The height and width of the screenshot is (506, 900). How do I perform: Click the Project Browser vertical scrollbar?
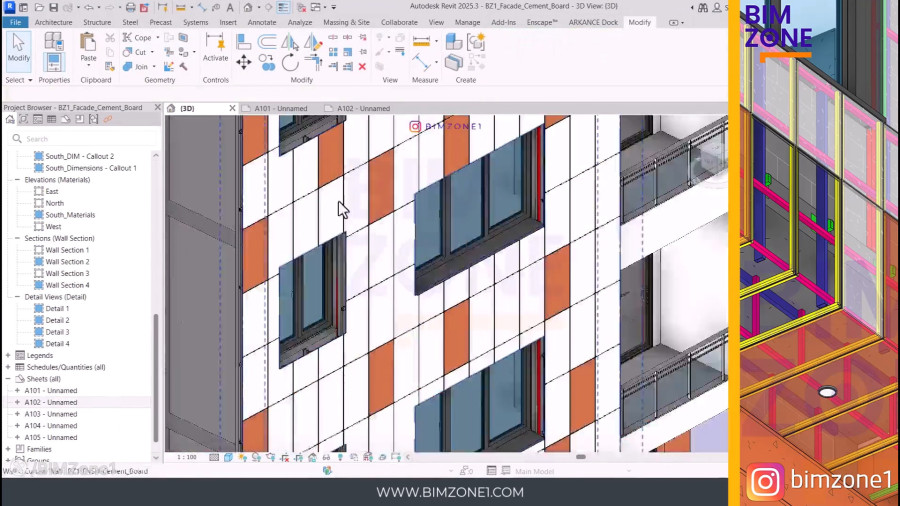156,377
